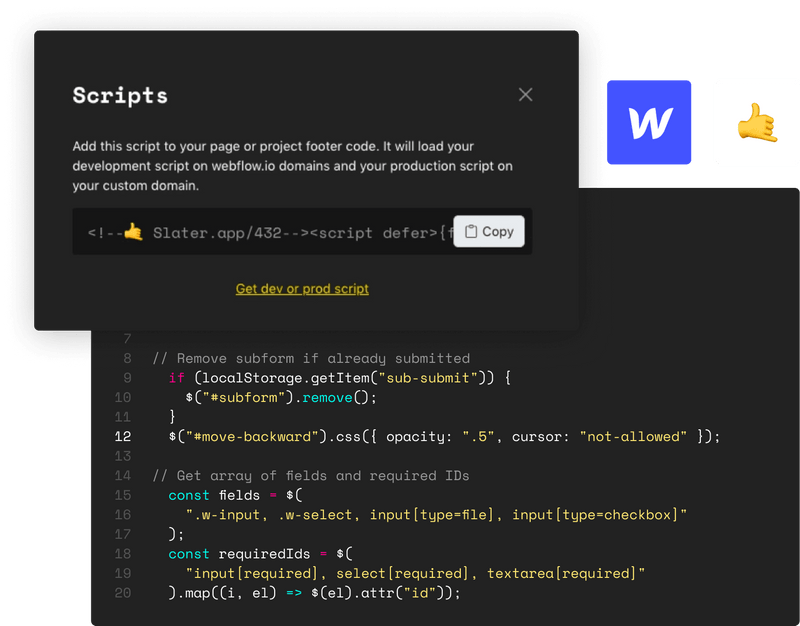Place cursor on 'Get array of fields' comment
Screen dimensions: 800x626
[x=320, y=475]
